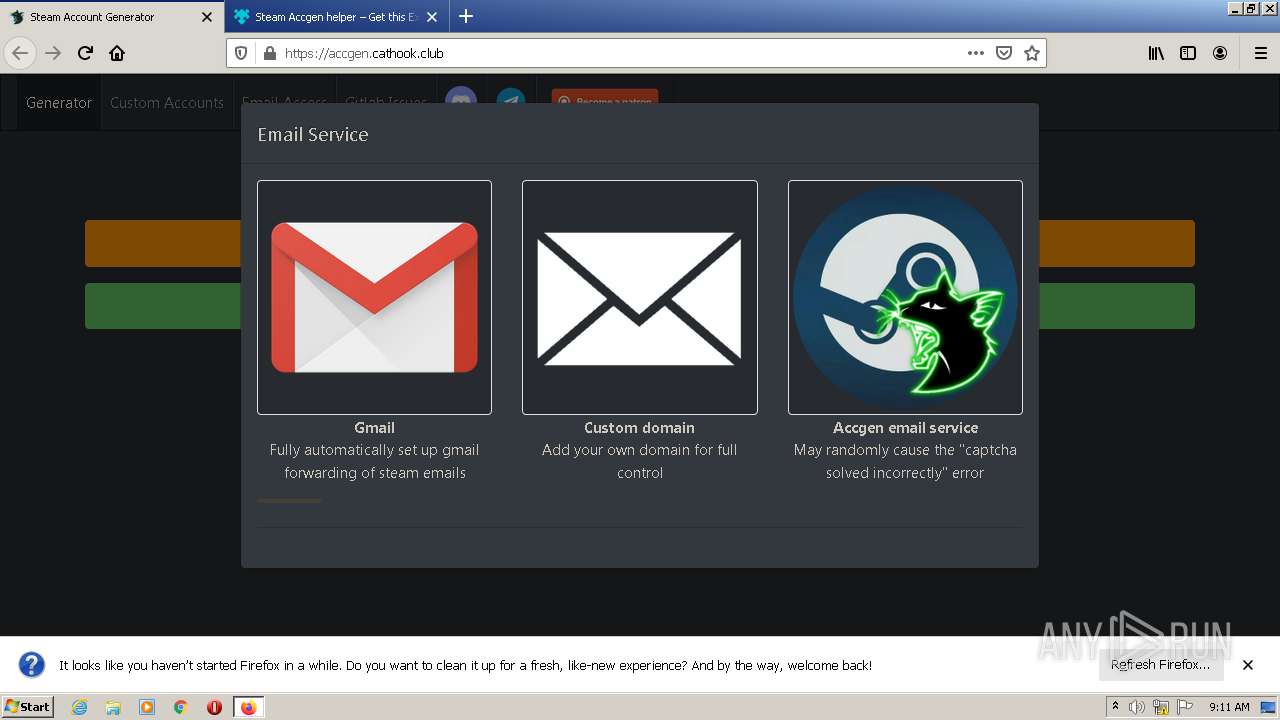
Task: Open the Generator navigation item
Action: (59, 102)
